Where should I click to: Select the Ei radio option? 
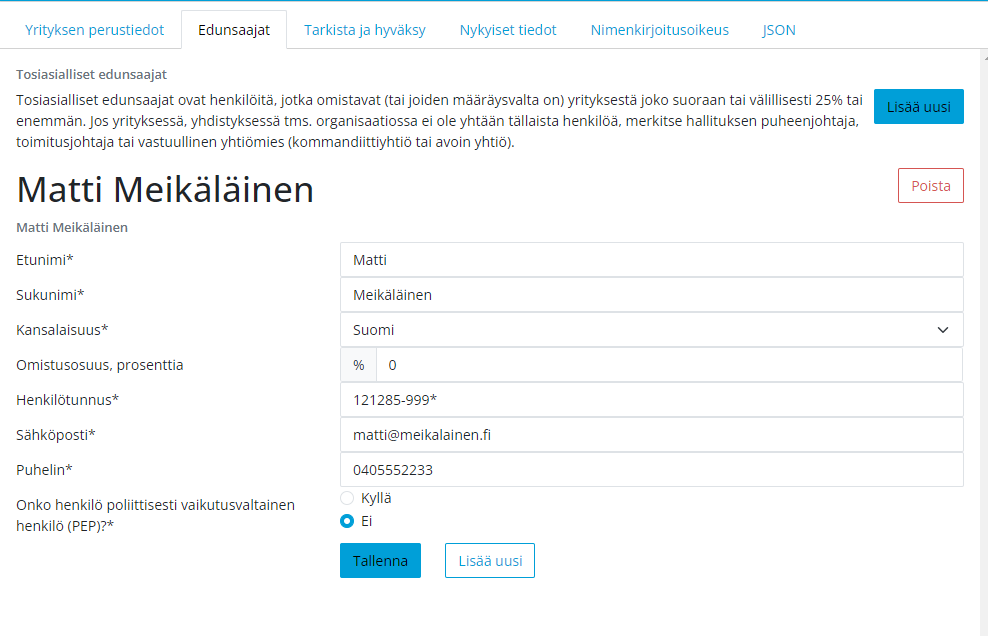[x=347, y=521]
